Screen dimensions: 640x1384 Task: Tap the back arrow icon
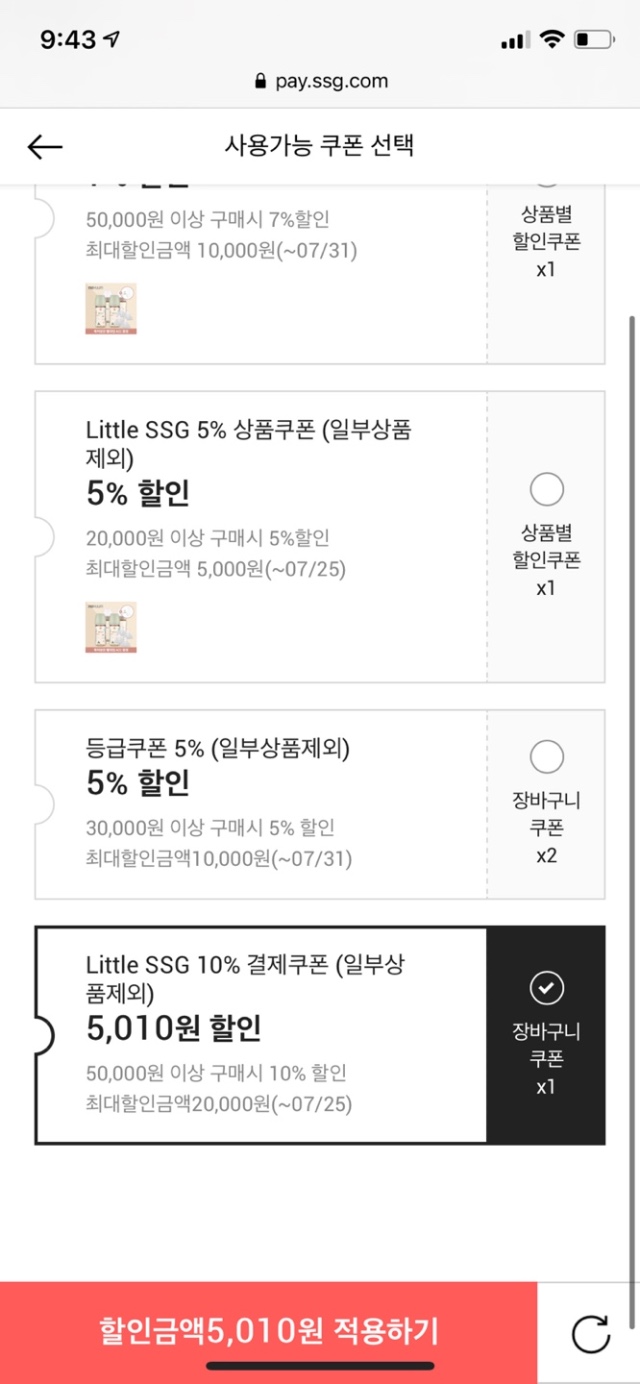45,147
